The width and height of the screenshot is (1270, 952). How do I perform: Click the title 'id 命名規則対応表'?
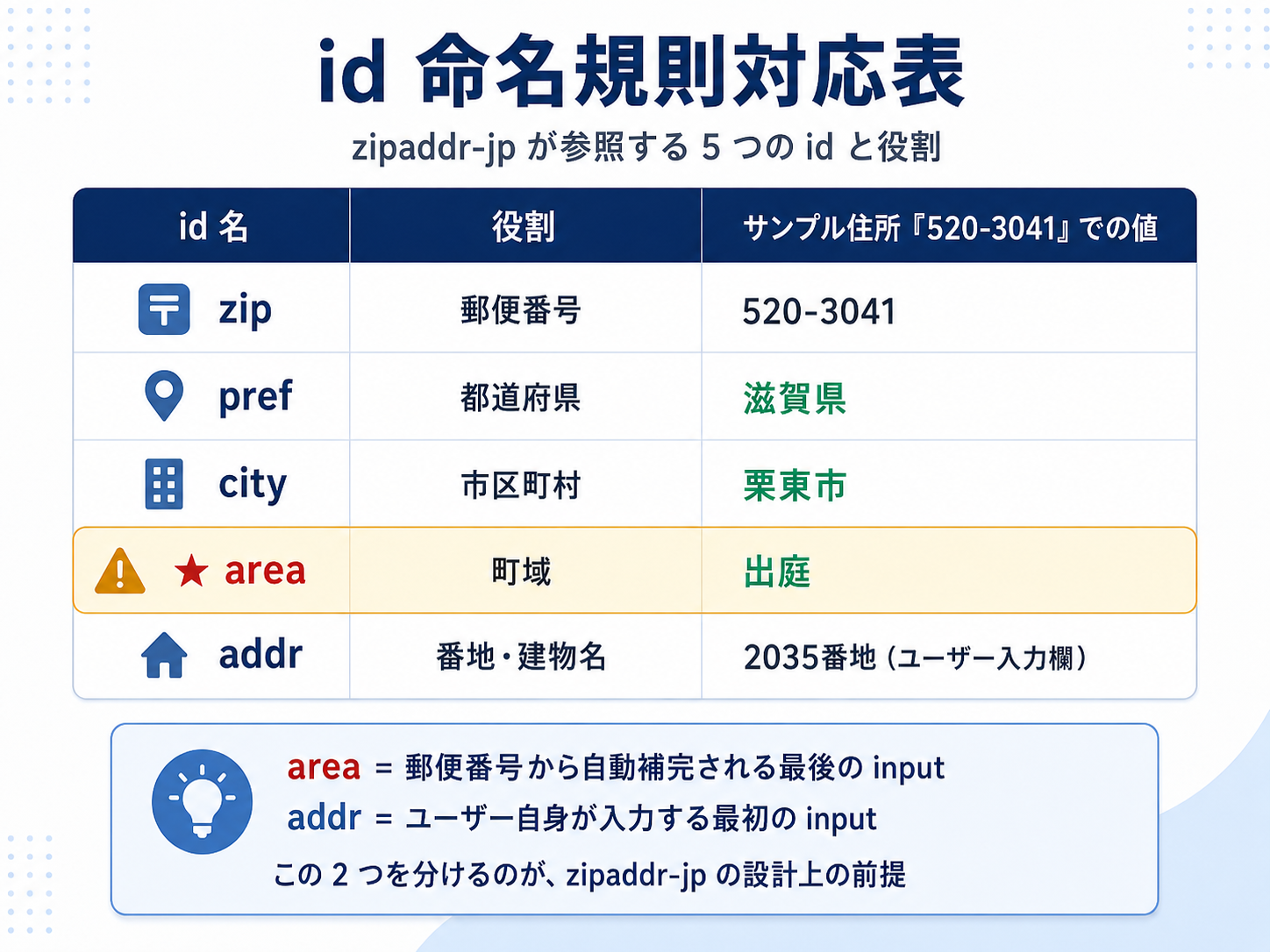click(641, 71)
